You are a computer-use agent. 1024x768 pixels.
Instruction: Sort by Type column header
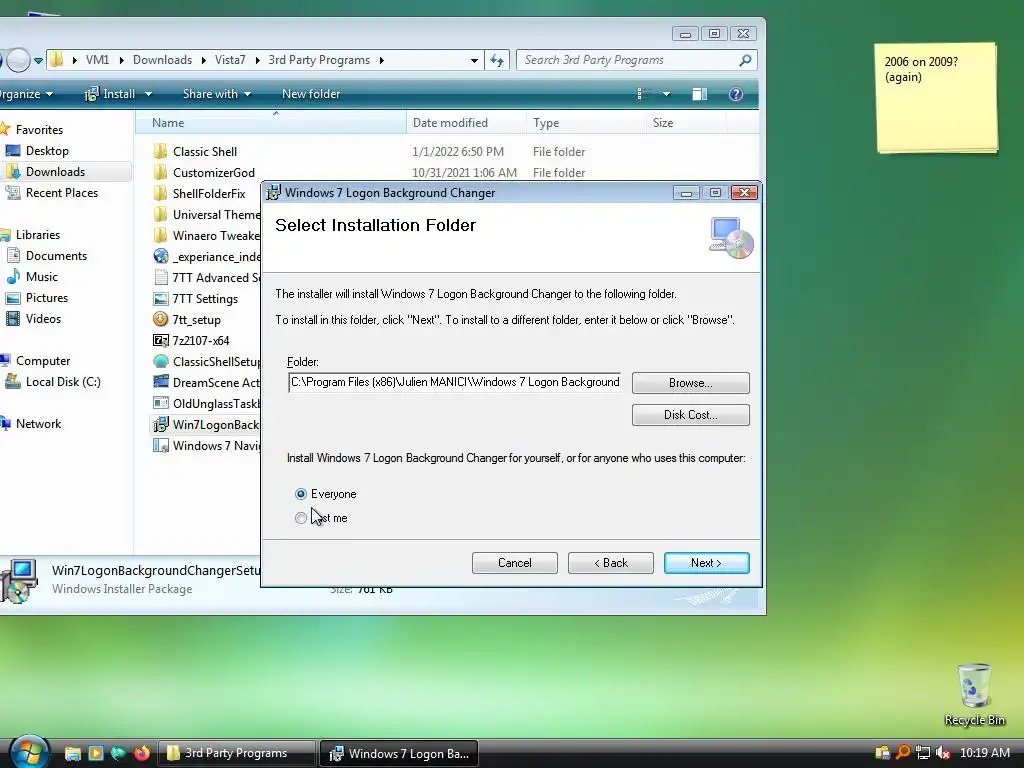click(586, 123)
